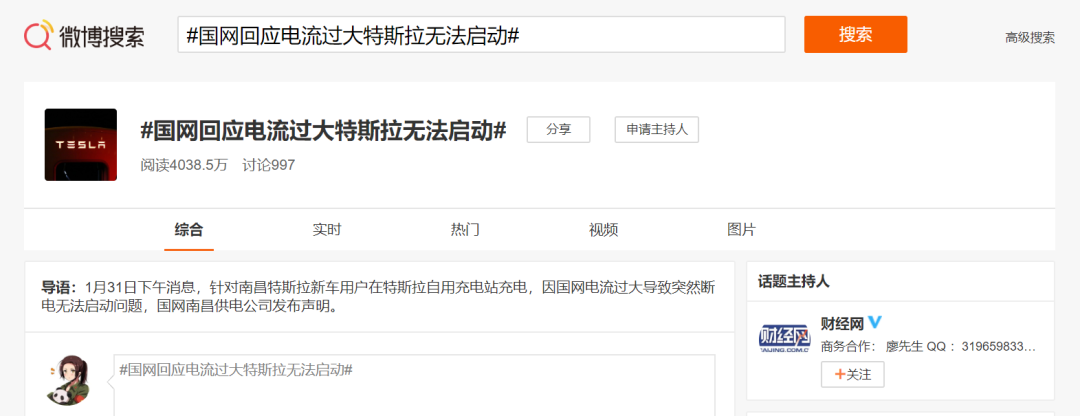This screenshot has width=1080, height=416.
Task: Switch to the 实时 tab
Action: pos(326,230)
